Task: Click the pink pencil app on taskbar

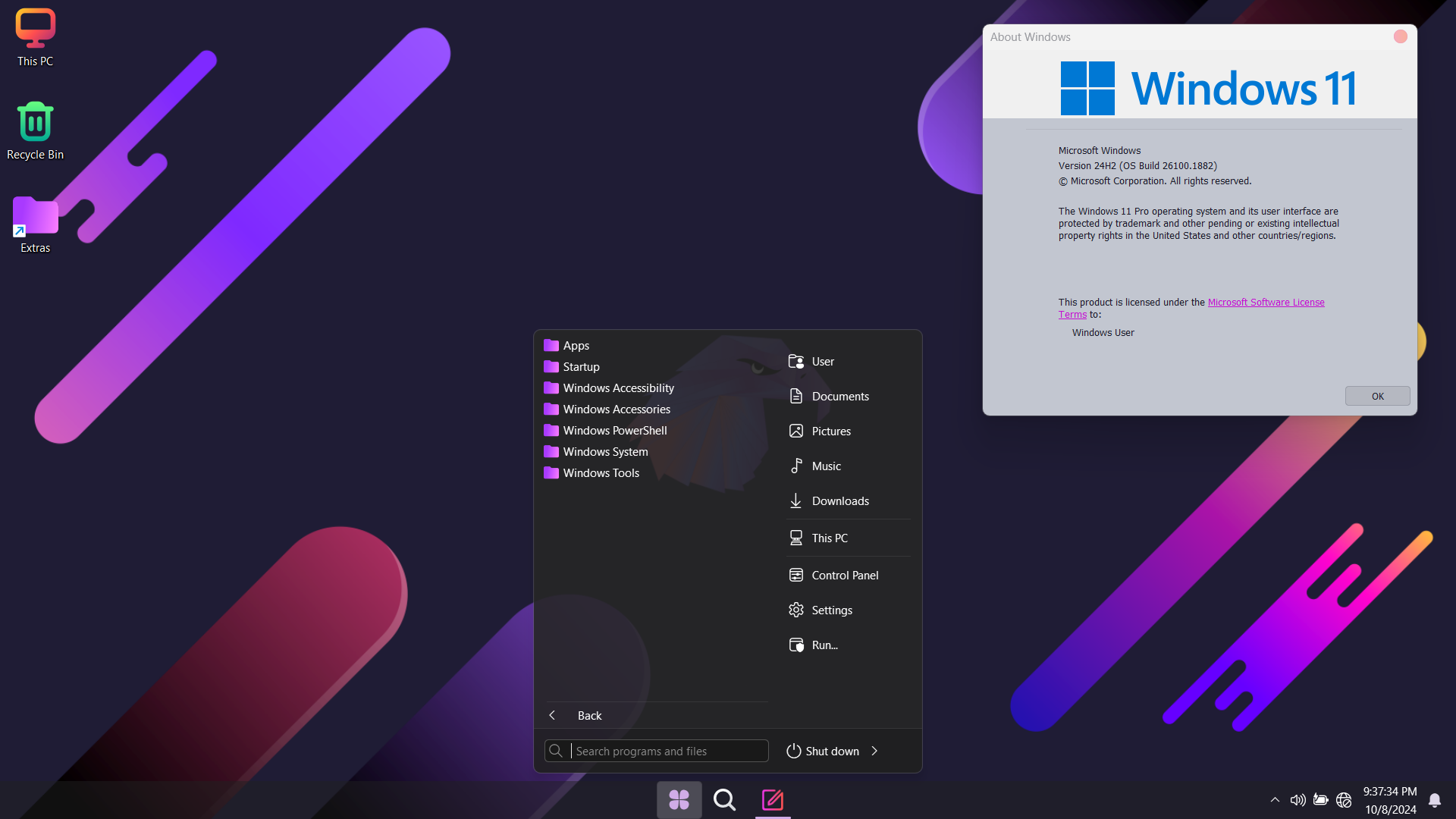Action: pyautogui.click(x=773, y=799)
